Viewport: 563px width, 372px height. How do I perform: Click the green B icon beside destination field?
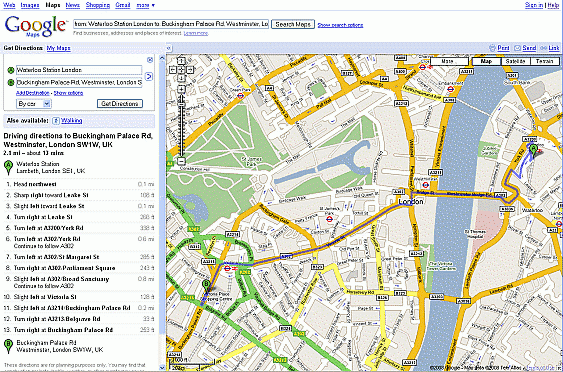(10, 83)
